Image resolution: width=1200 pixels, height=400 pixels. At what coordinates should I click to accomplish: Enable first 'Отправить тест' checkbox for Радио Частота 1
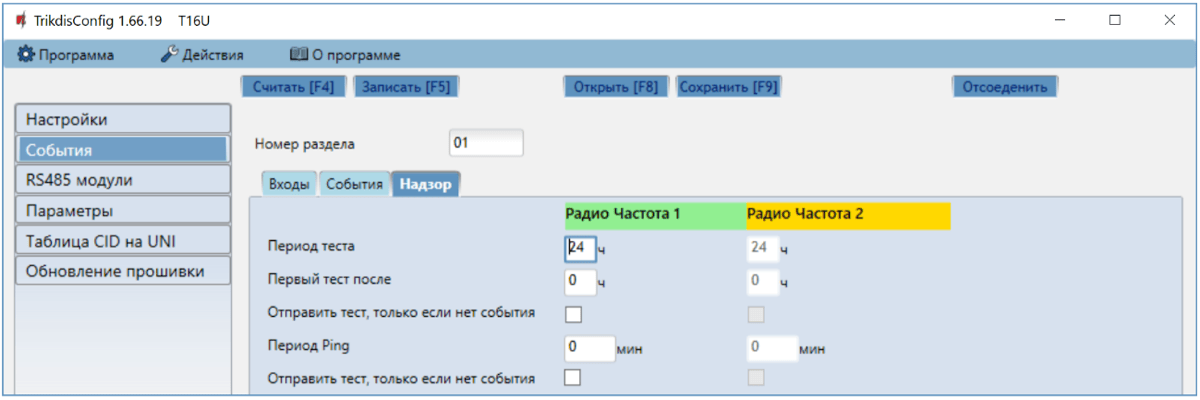[x=573, y=315]
